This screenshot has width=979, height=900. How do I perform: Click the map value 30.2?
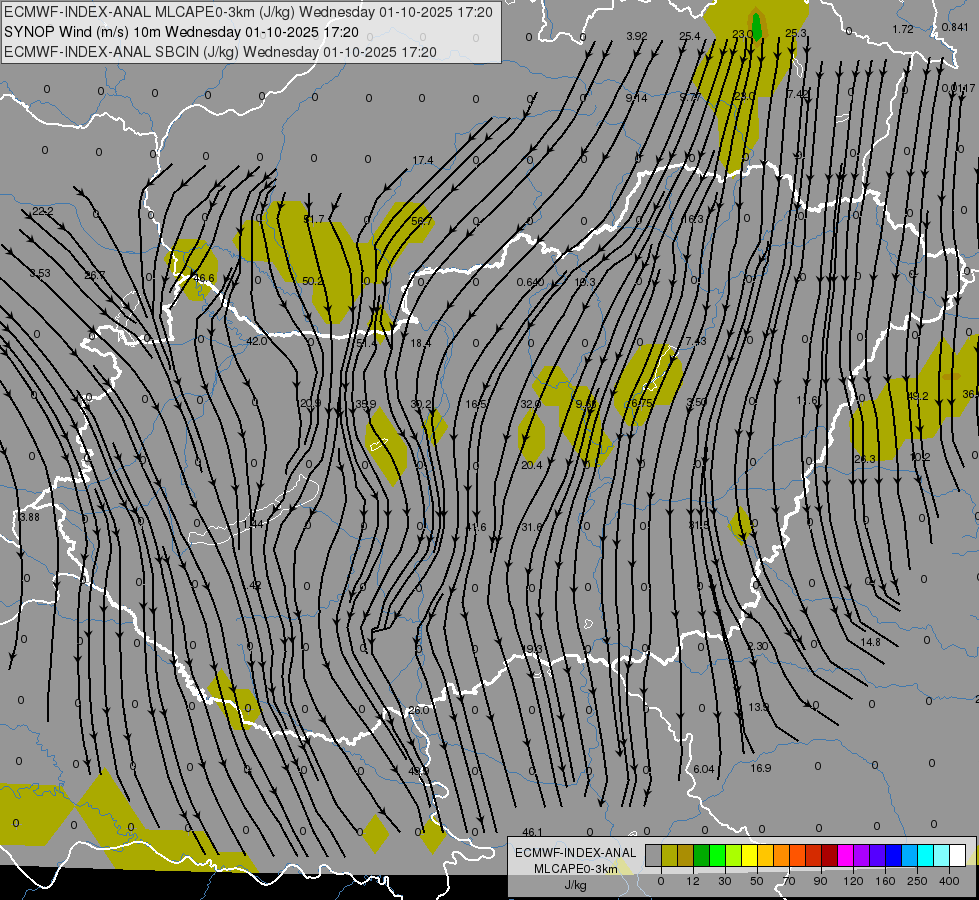(421, 404)
